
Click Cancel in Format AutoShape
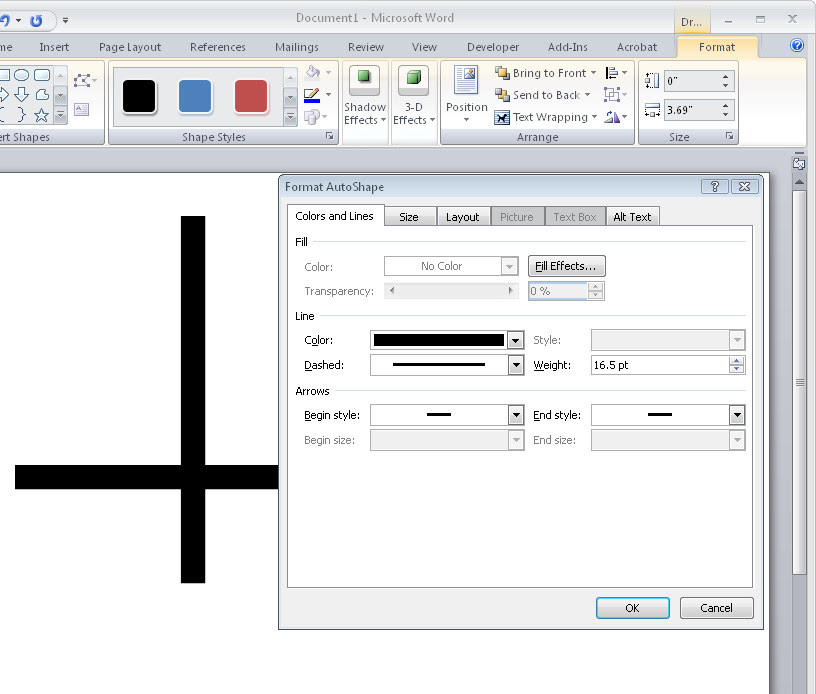pos(716,608)
